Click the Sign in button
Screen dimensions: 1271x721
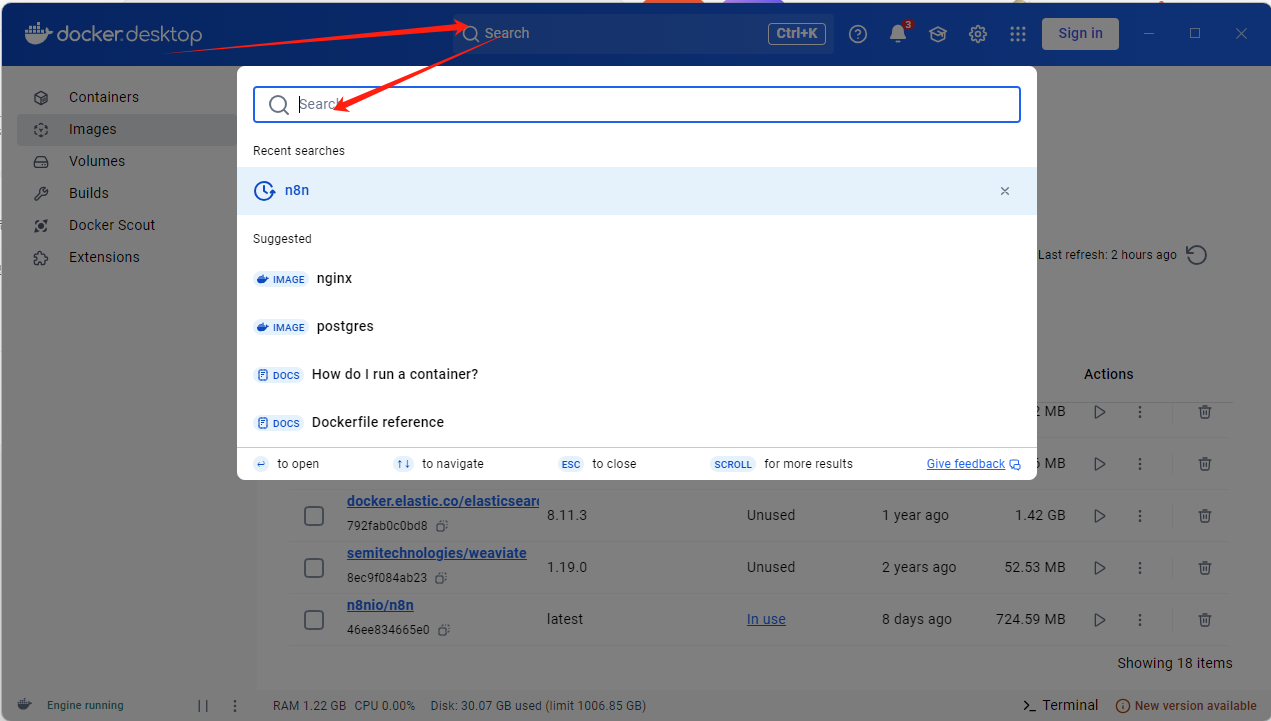(x=1080, y=33)
